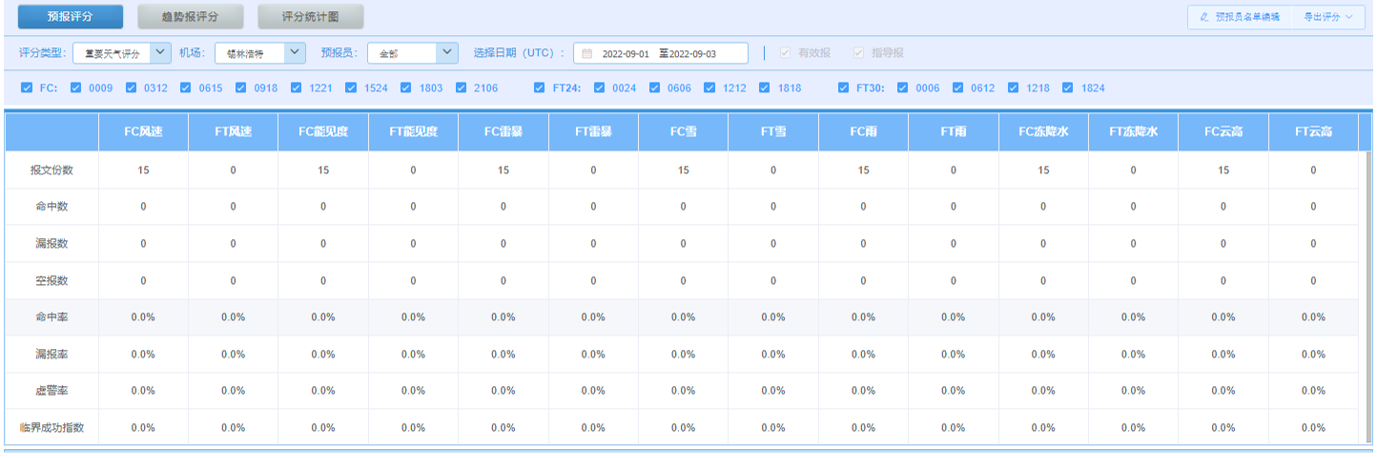Click the FC风速 column header

pyautogui.click(x=143, y=132)
